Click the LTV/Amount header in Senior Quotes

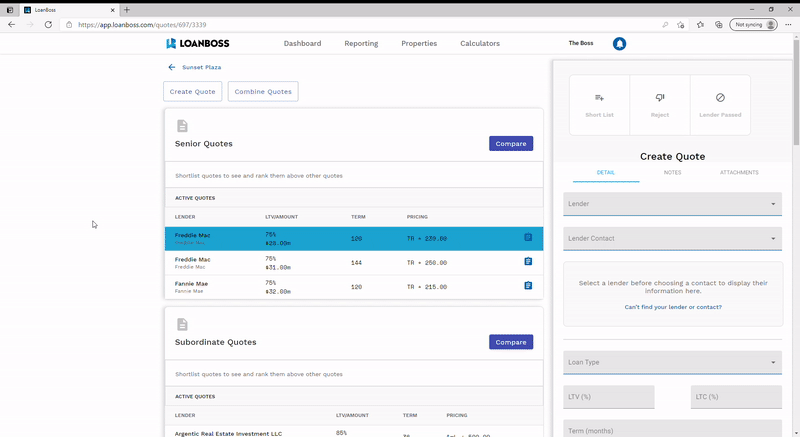[282, 217]
